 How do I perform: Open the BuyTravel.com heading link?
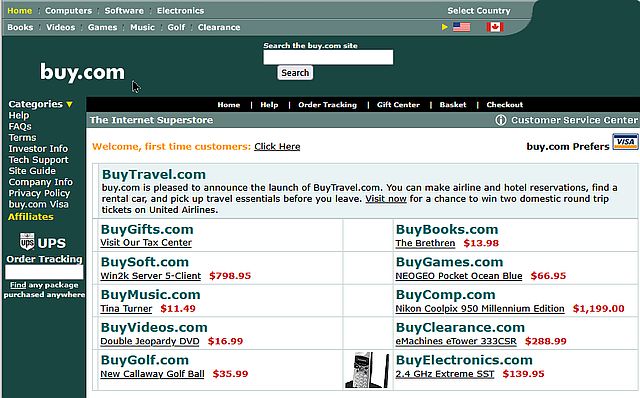[154, 174]
